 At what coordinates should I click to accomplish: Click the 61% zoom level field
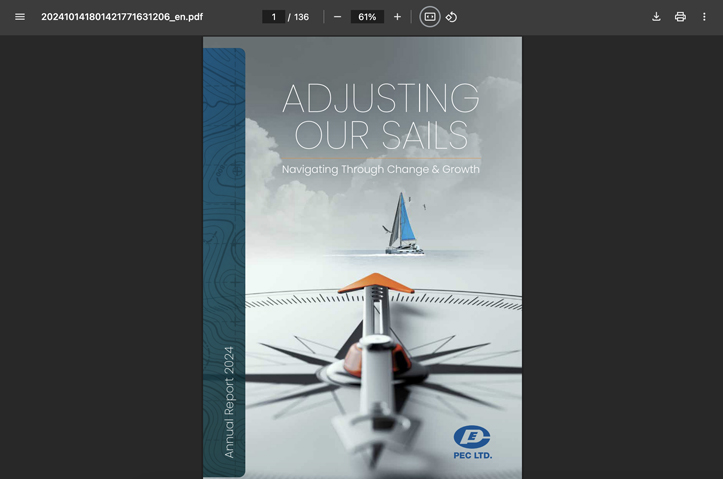(x=367, y=17)
